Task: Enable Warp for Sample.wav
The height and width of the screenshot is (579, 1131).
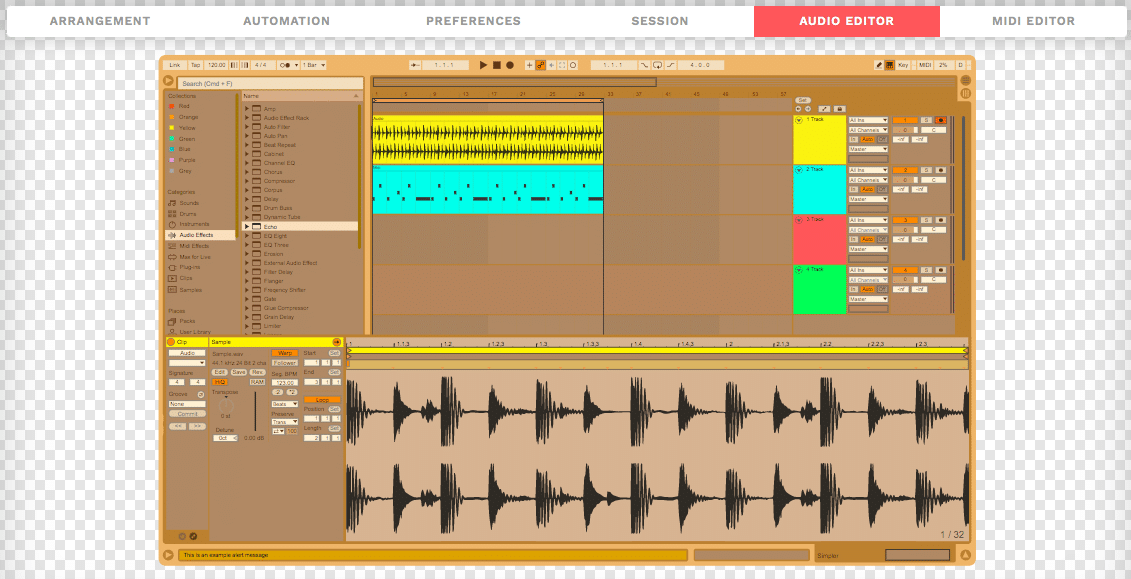Action: coord(285,353)
